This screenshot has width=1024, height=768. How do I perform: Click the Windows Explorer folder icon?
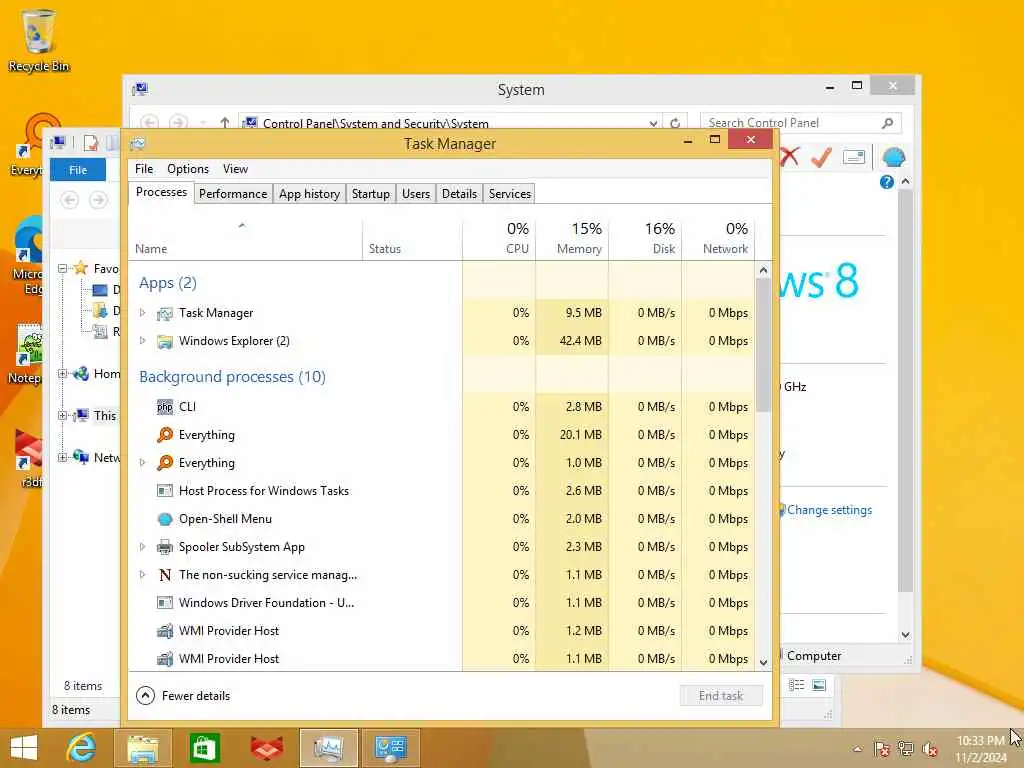tap(165, 342)
